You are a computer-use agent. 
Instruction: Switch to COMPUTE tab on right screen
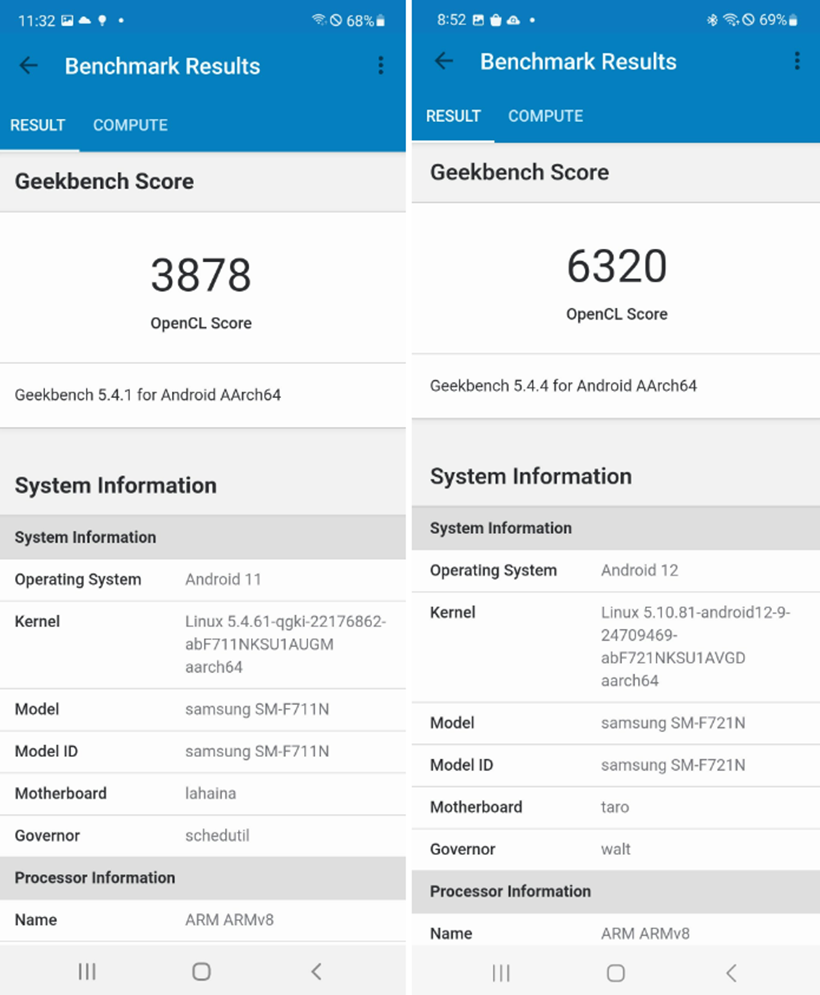tap(545, 116)
